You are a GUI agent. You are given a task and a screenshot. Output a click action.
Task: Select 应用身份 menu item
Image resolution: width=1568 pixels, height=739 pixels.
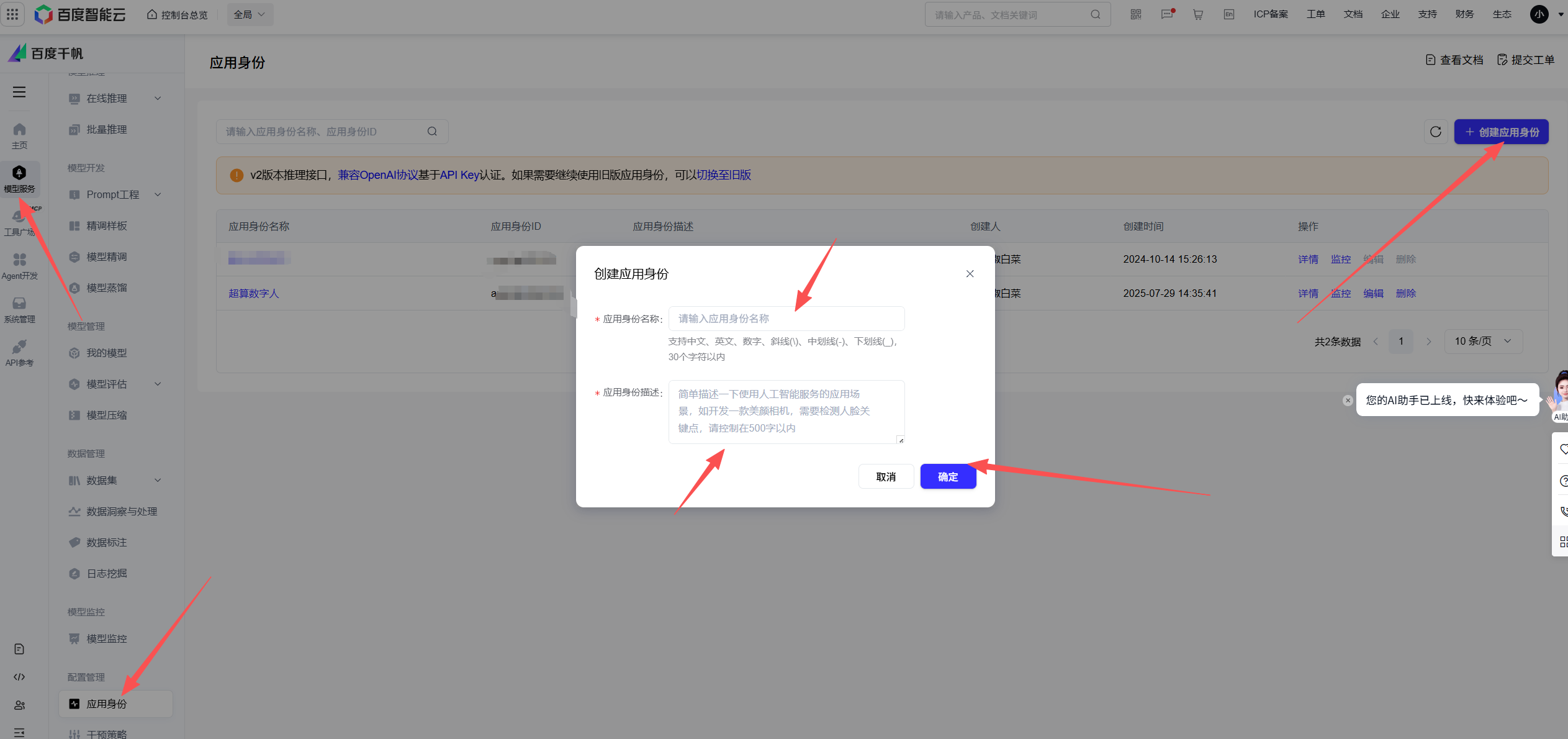point(107,704)
